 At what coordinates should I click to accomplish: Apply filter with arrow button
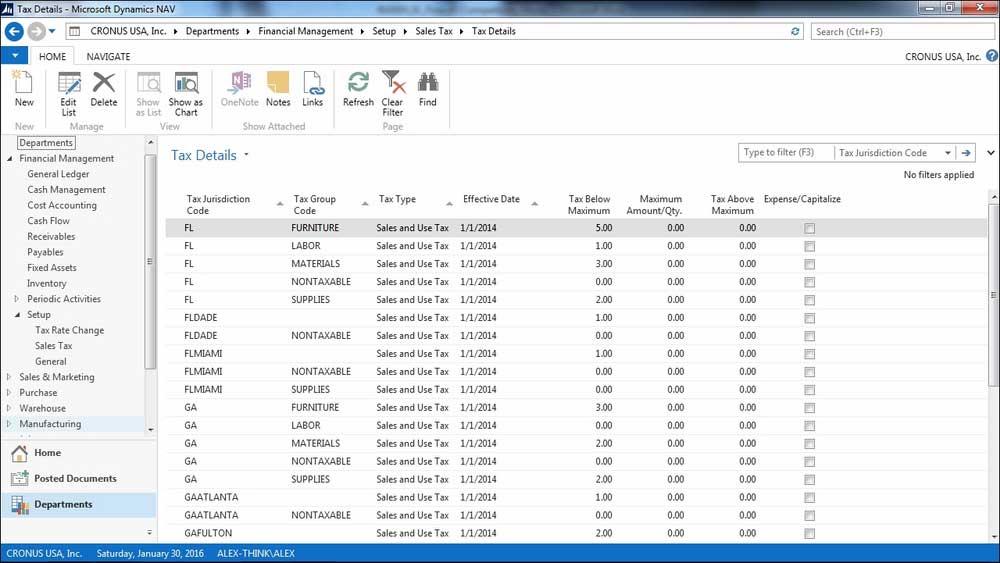pyautogui.click(x=966, y=153)
